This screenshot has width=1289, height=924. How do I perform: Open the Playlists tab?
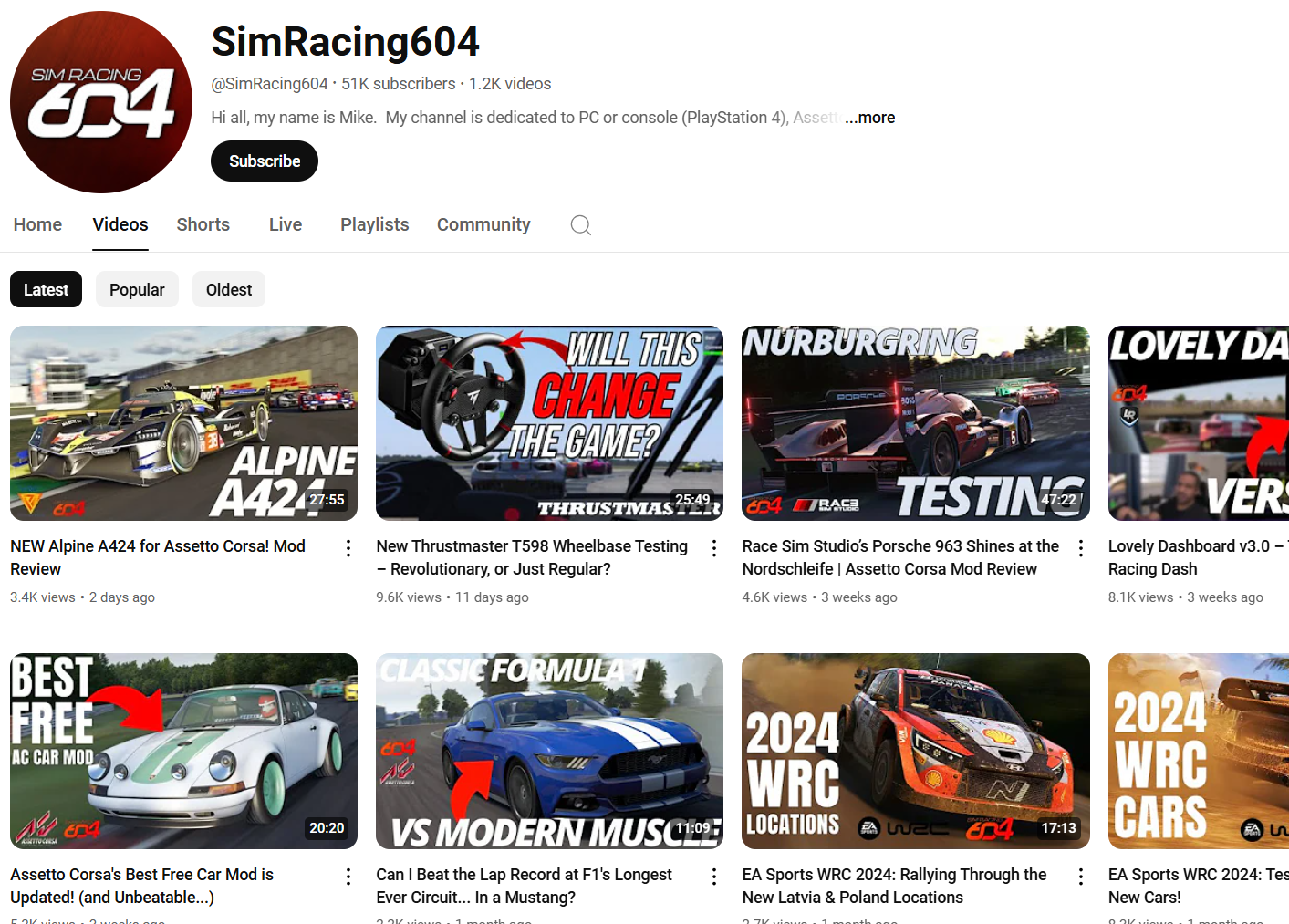(x=375, y=224)
